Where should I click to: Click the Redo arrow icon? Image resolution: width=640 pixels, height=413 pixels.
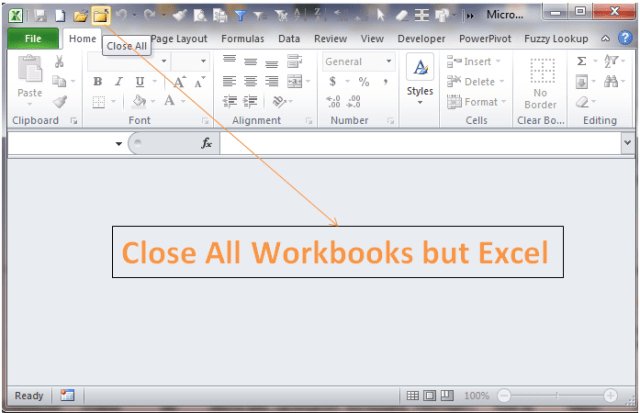(149, 16)
